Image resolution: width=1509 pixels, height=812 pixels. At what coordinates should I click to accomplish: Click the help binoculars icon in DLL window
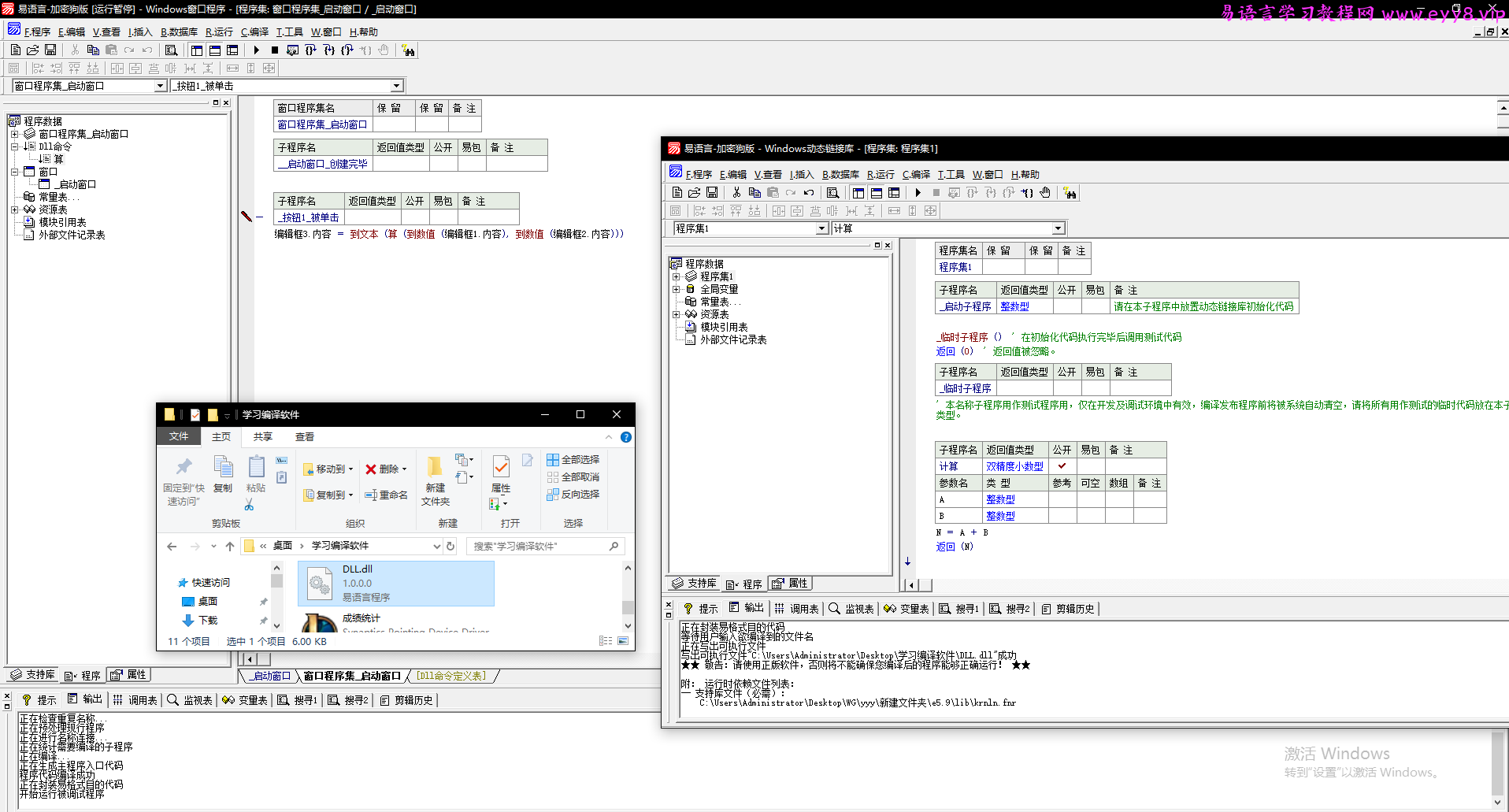(1070, 192)
